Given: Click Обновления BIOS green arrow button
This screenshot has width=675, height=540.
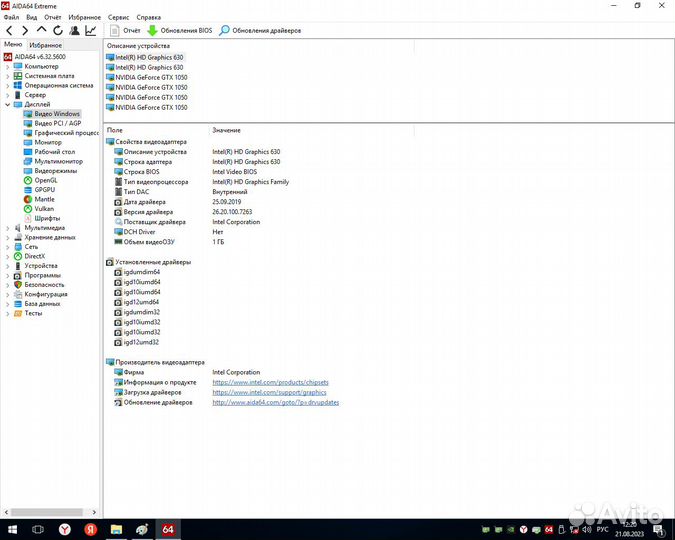Looking at the screenshot, I should click(177, 31).
